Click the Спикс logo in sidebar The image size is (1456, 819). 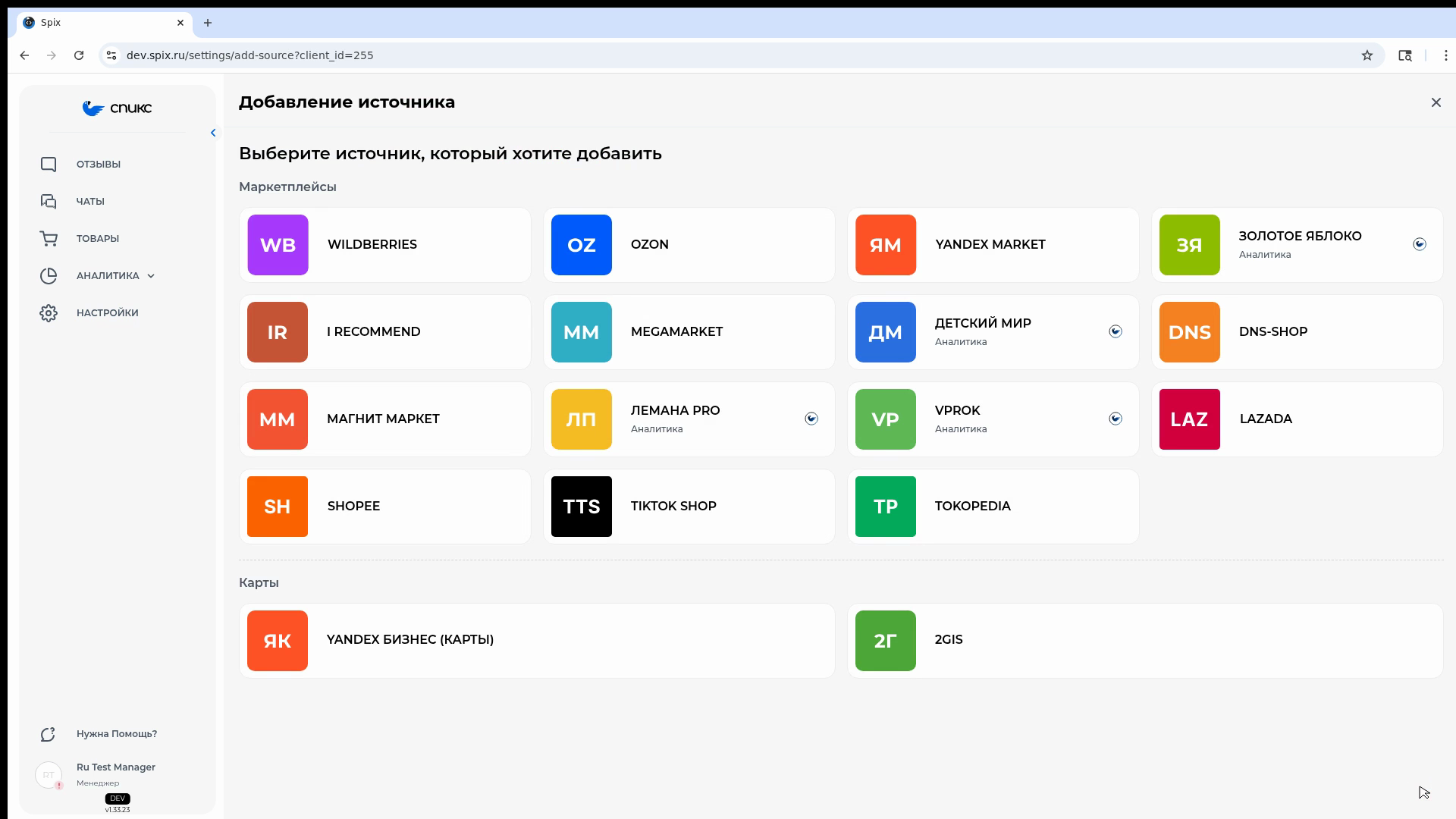point(117,108)
